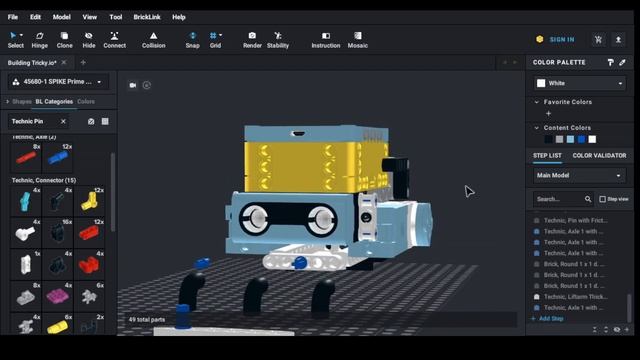
Task: Switch to the Shapes tab
Action: tap(22, 102)
